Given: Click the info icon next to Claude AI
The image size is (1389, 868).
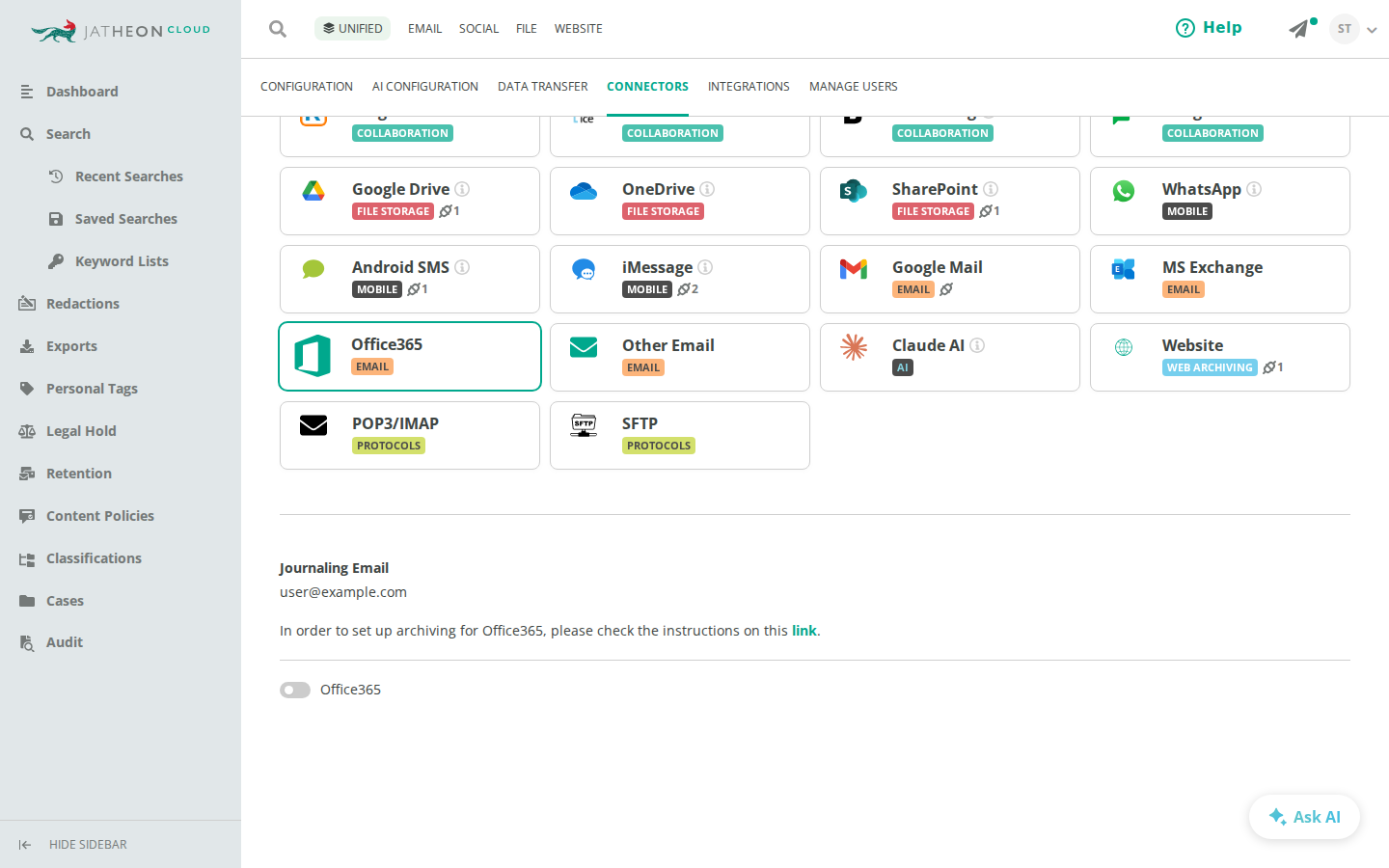Looking at the screenshot, I should point(977,345).
